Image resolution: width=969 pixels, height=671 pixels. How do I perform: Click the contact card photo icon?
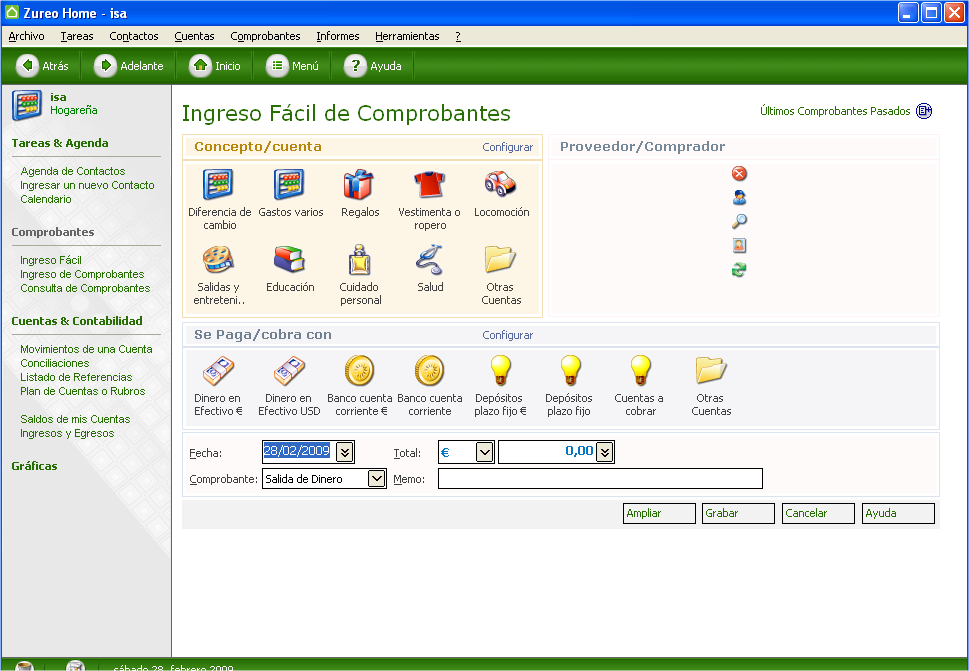(739, 245)
